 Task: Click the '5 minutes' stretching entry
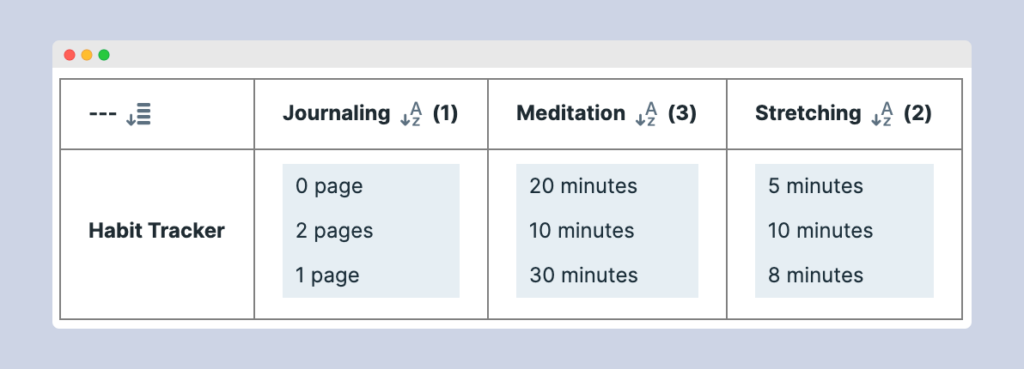816,186
